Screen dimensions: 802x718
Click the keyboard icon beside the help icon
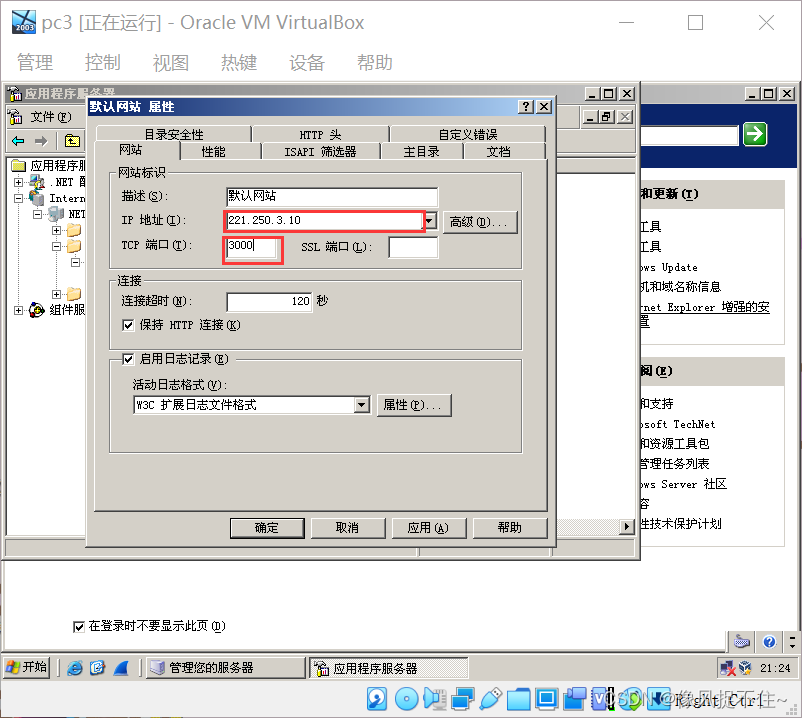click(741, 641)
